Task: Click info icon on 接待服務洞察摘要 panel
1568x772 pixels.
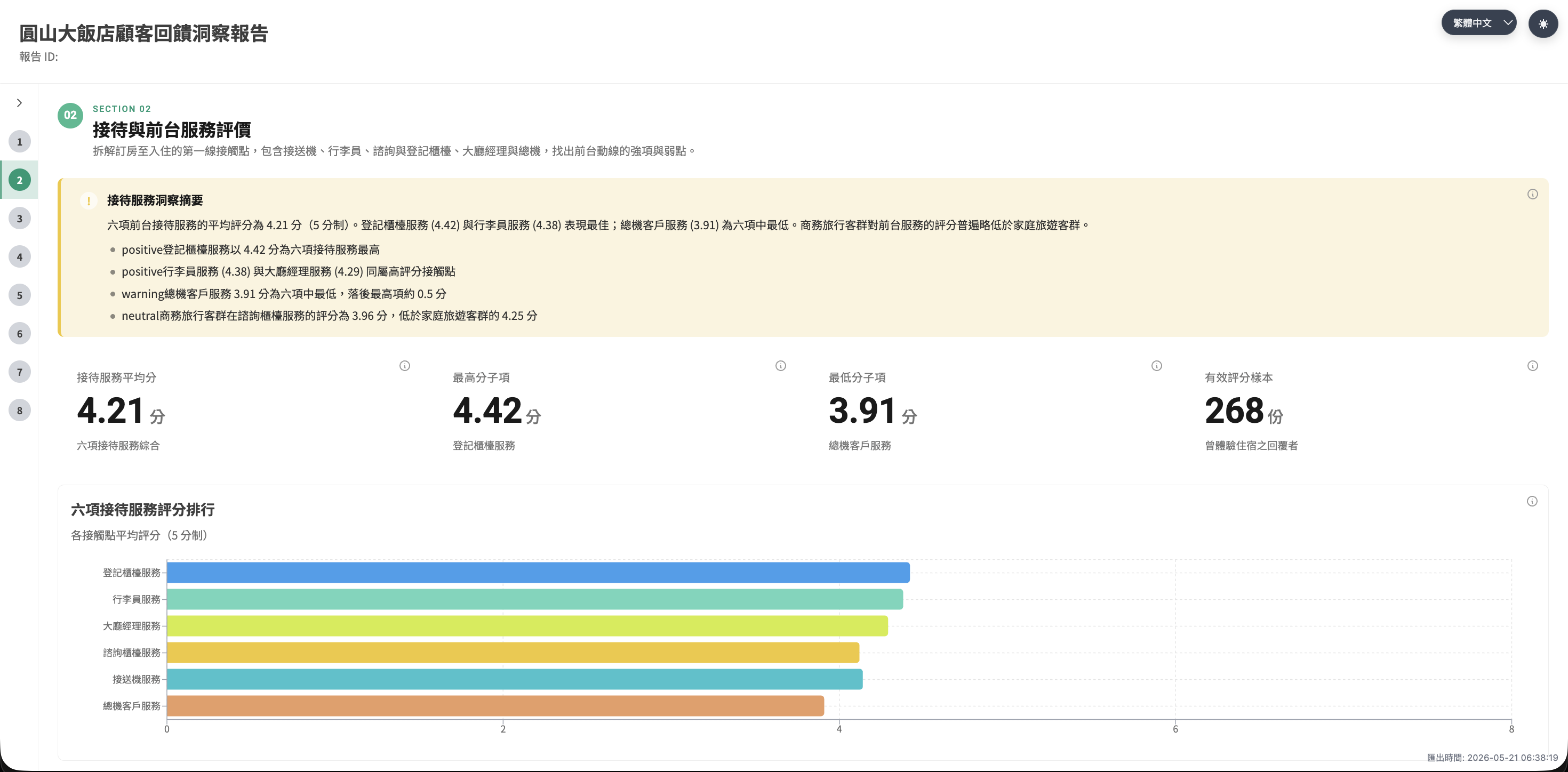Action: click(1532, 194)
